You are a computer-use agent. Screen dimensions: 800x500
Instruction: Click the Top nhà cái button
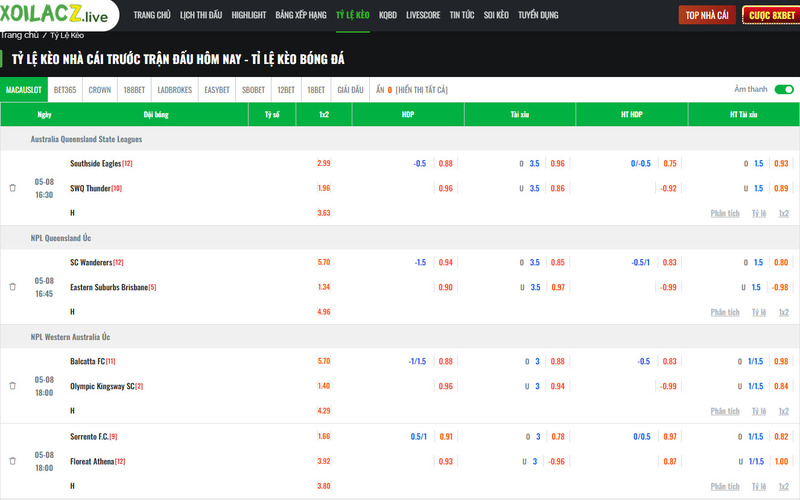[x=707, y=15]
